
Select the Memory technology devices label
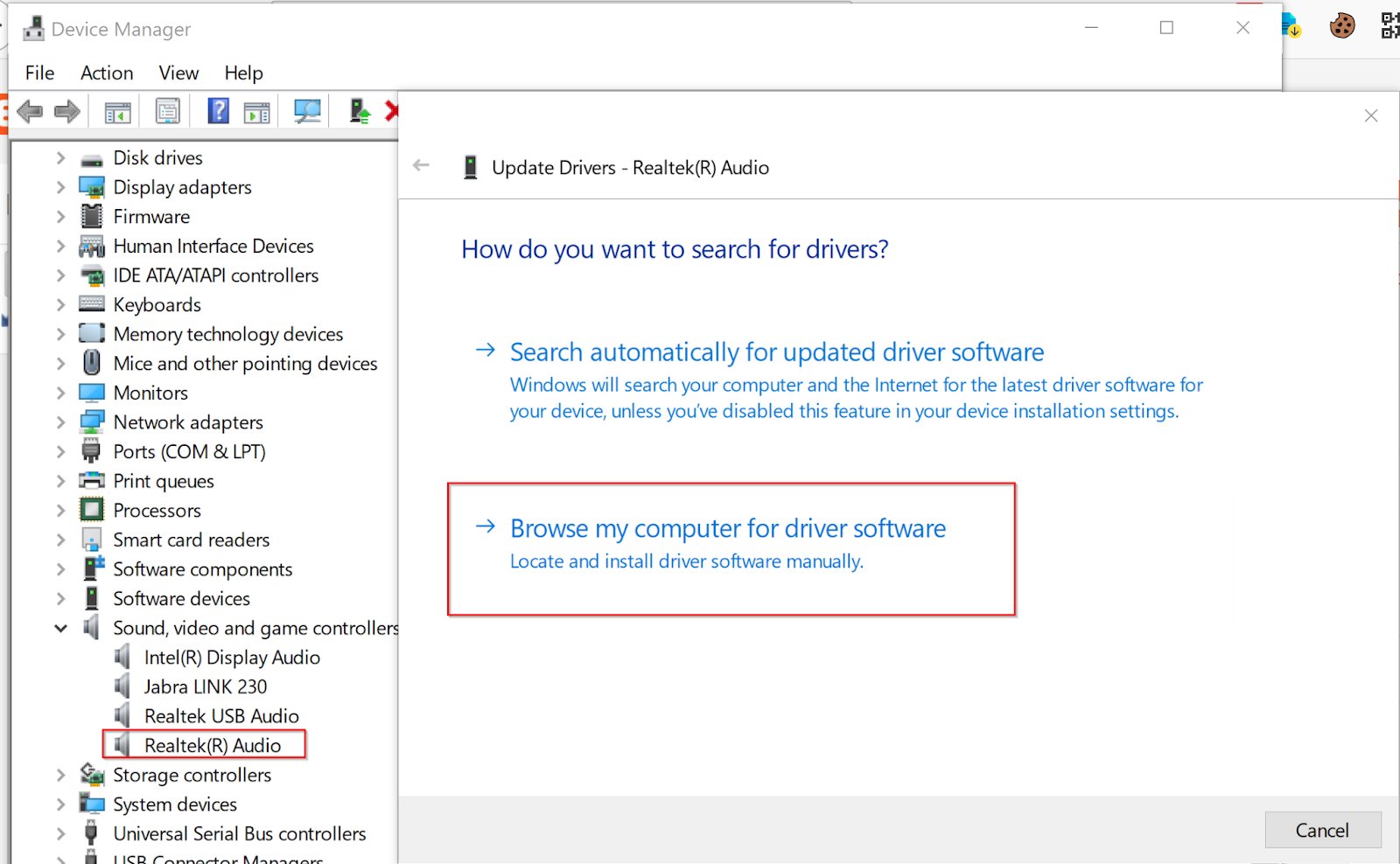point(228,334)
